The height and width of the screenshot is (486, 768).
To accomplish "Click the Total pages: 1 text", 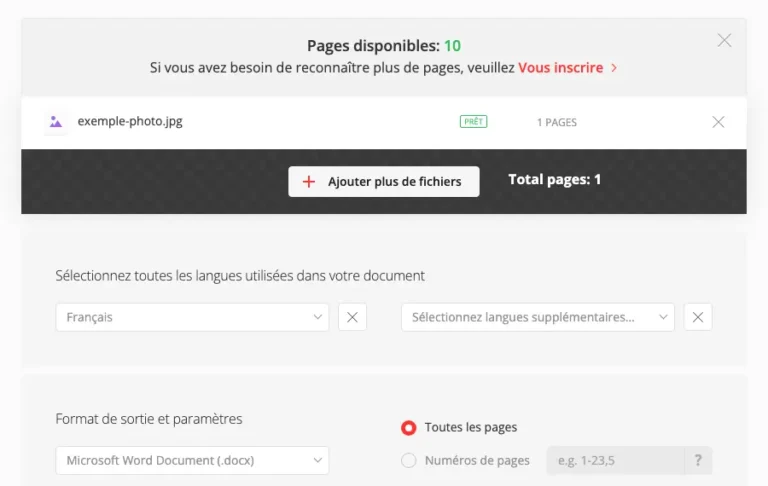I will click(554, 180).
